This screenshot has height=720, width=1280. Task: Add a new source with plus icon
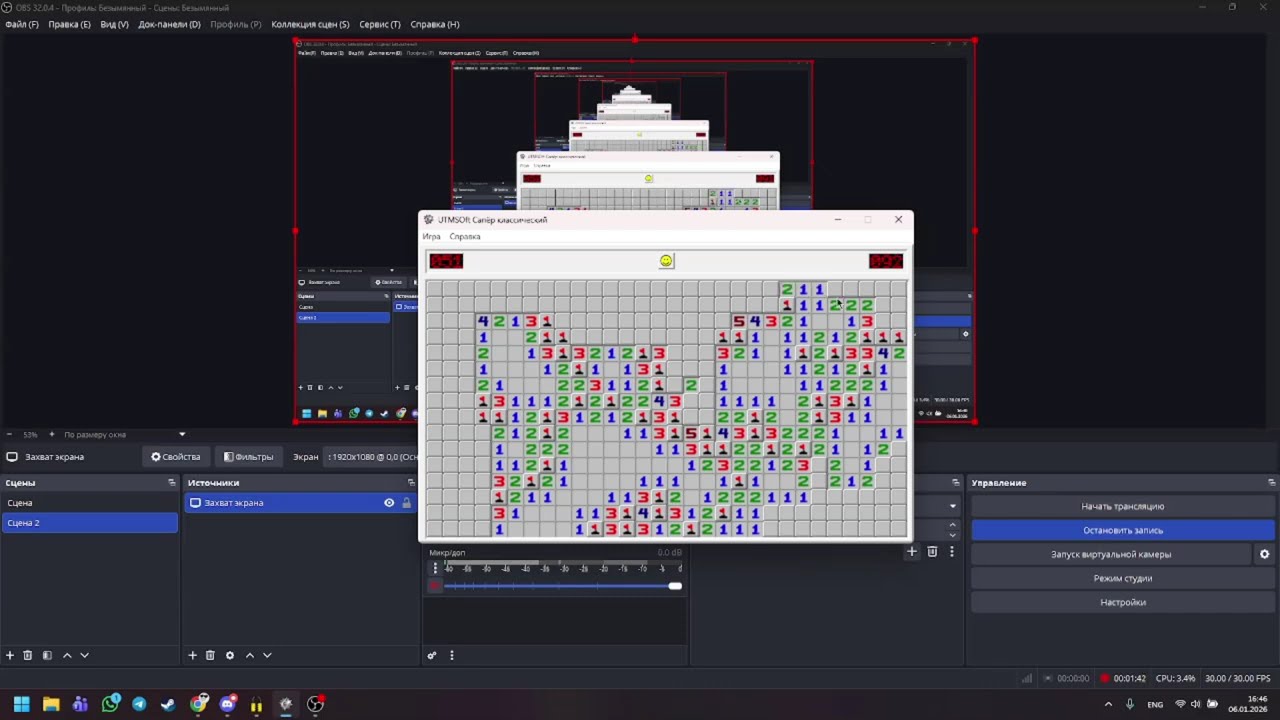(x=192, y=655)
